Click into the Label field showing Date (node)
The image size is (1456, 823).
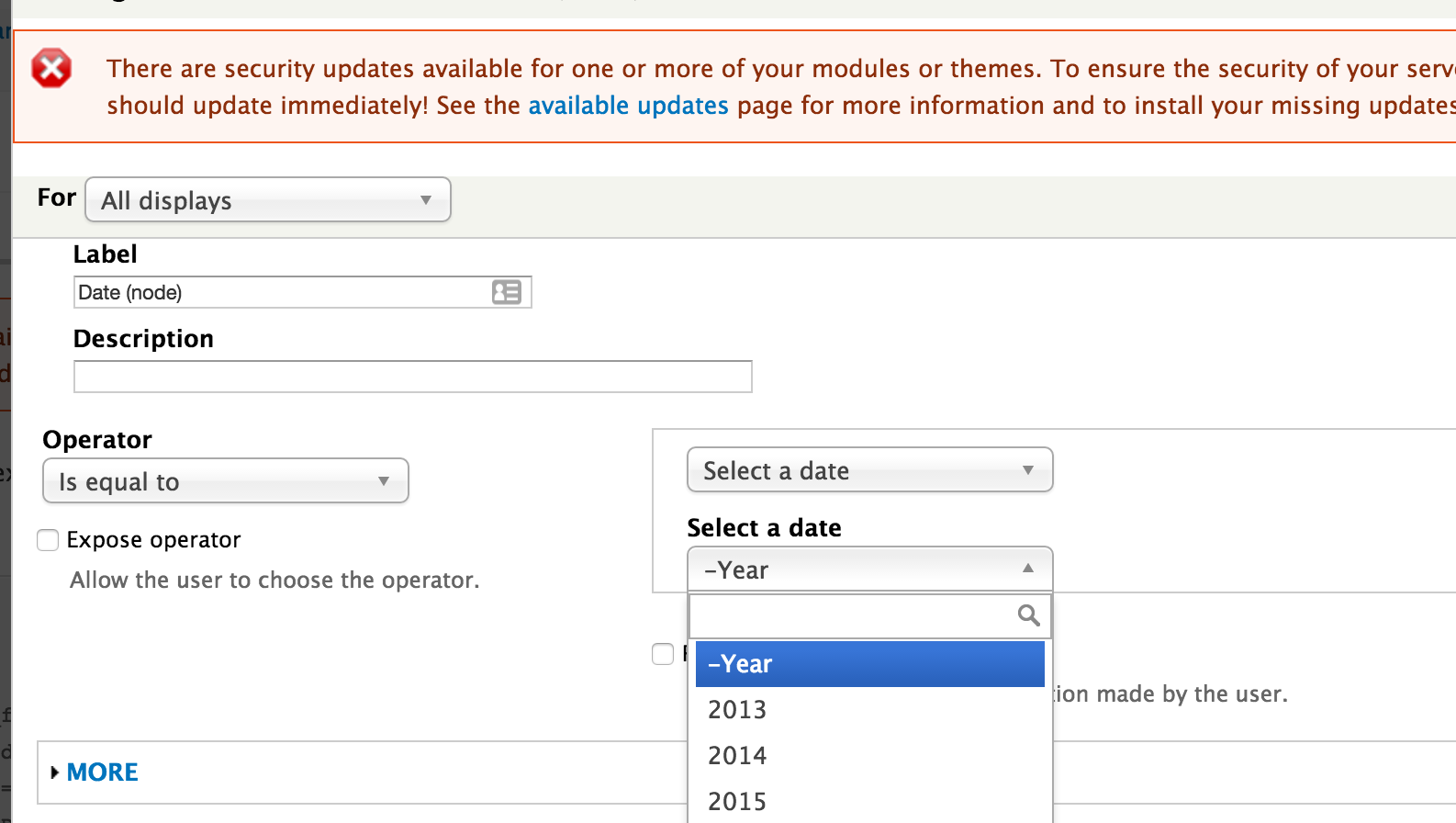pyautogui.click(x=303, y=292)
